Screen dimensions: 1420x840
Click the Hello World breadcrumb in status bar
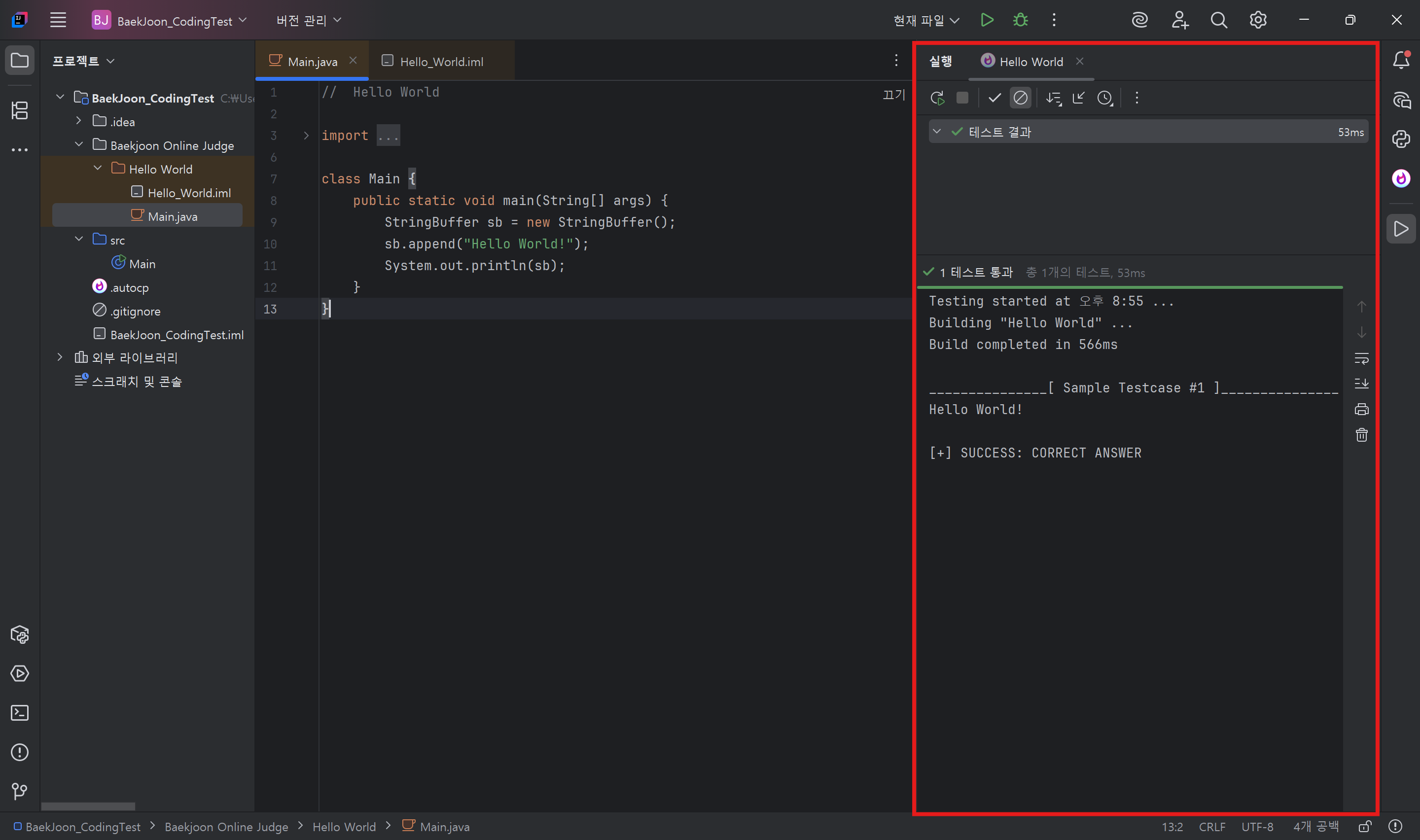344,827
